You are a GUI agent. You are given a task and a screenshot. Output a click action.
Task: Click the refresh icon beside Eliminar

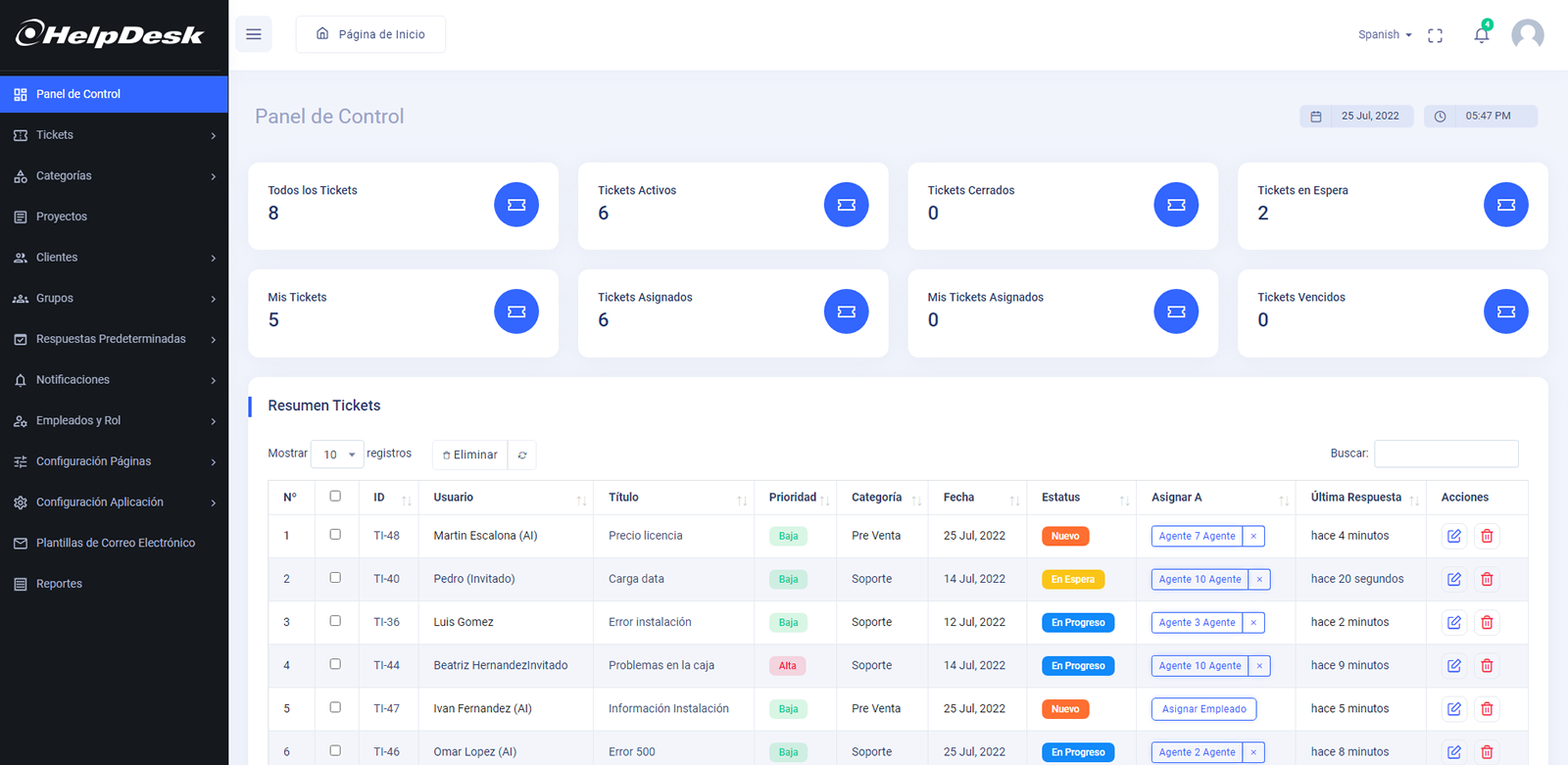(522, 454)
